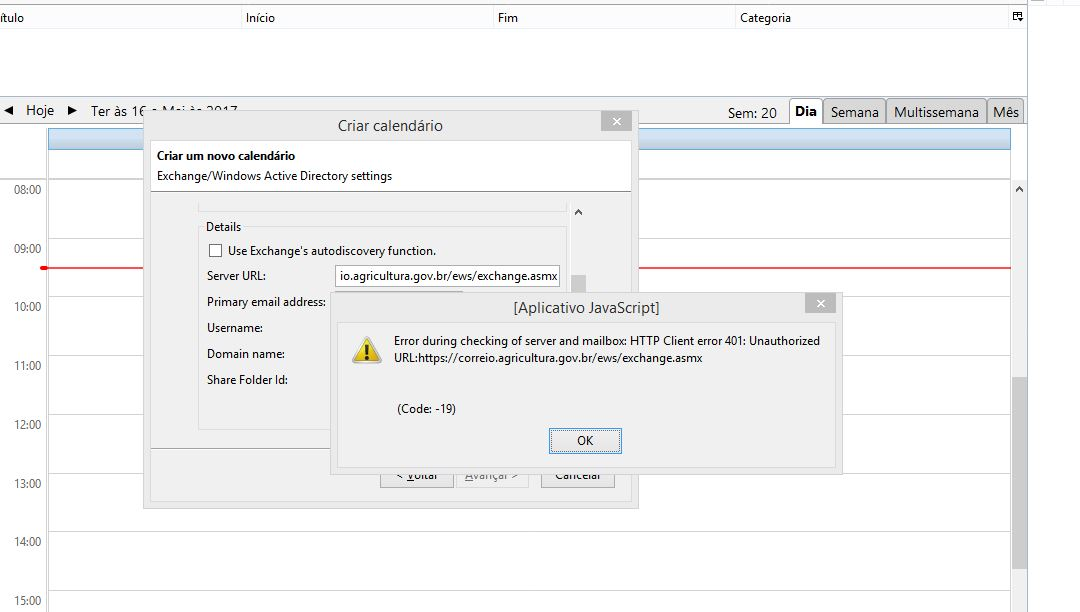Sort by the Início column header
The image size is (1080, 612).
point(368,18)
